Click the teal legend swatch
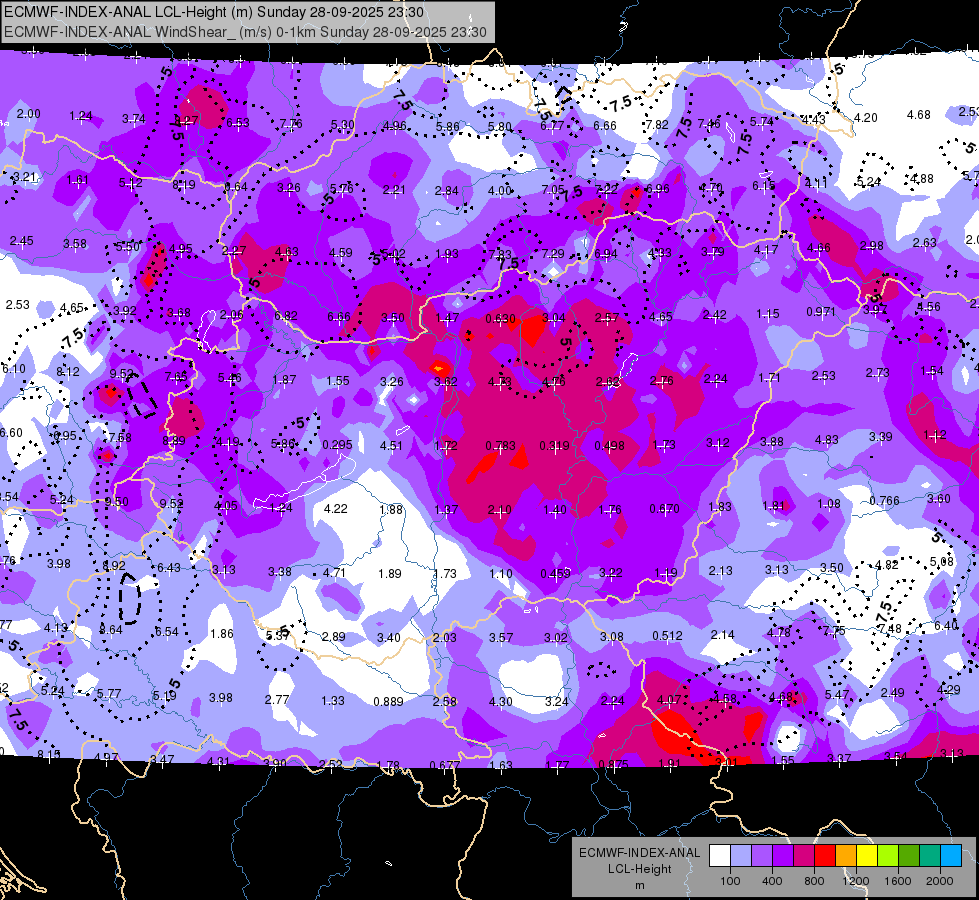The image size is (979, 900). click(x=929, y=856)
